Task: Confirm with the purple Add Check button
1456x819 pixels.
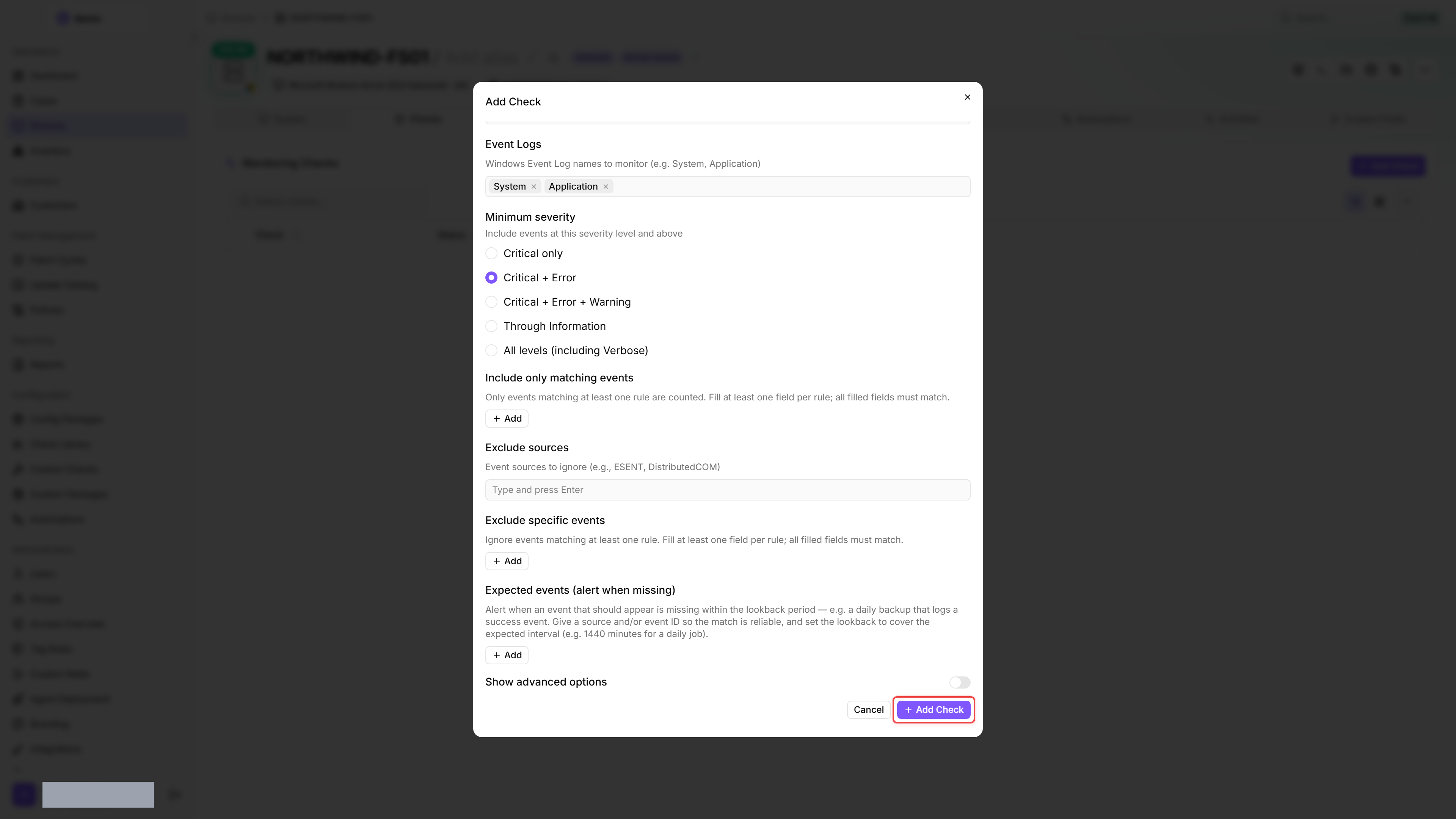Action: click(x=933, y=709)
